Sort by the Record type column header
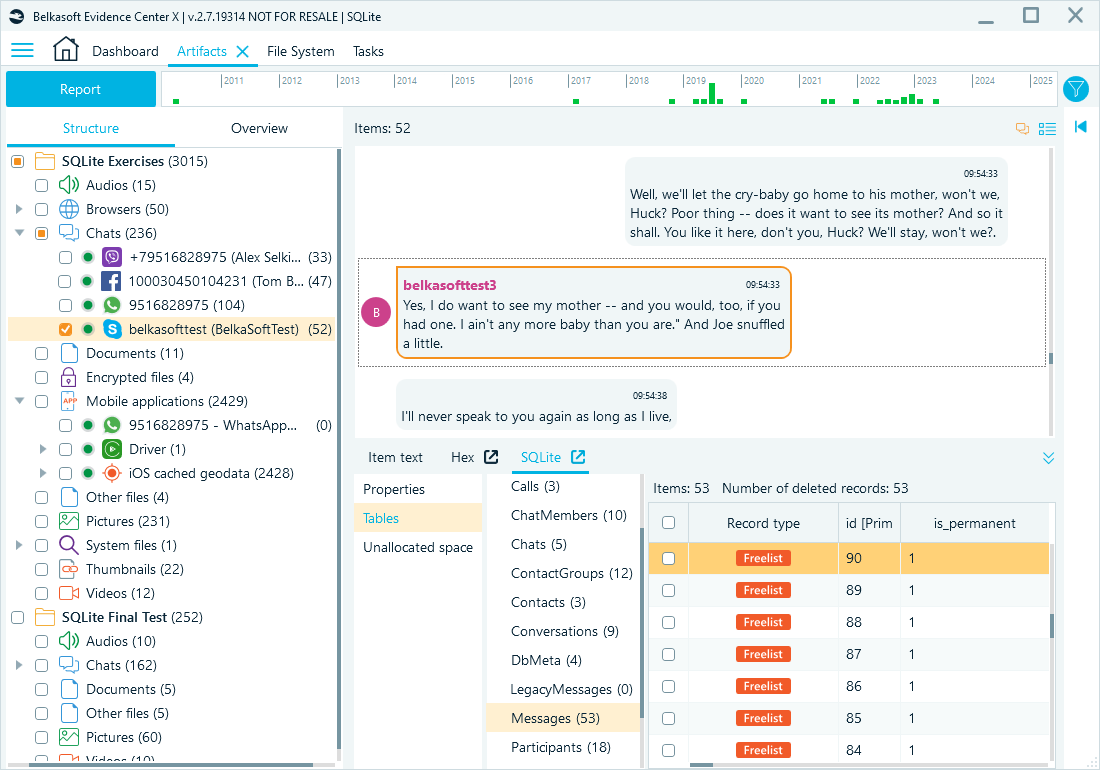 (763, 523)
